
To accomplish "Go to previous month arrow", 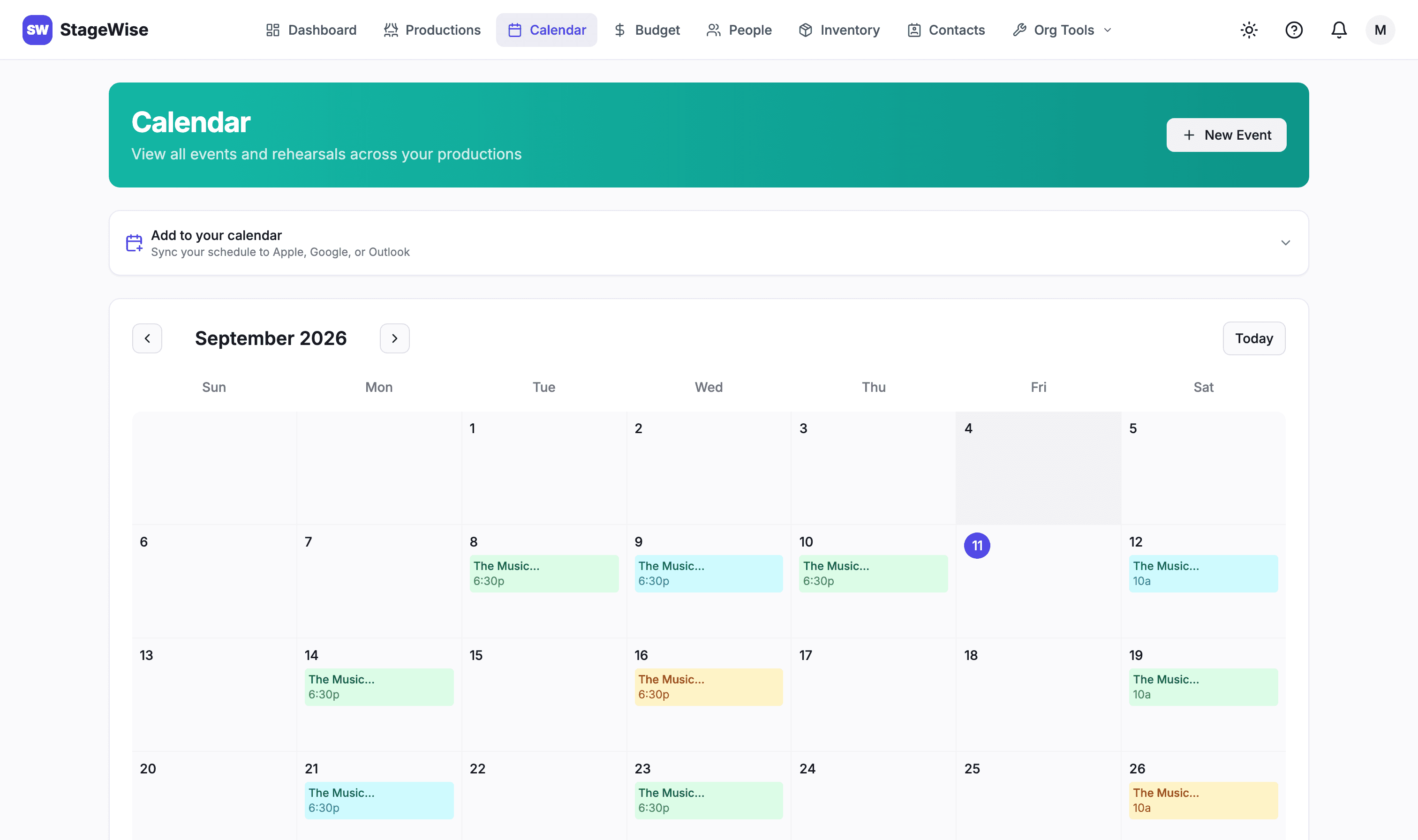I will point(147,338).
